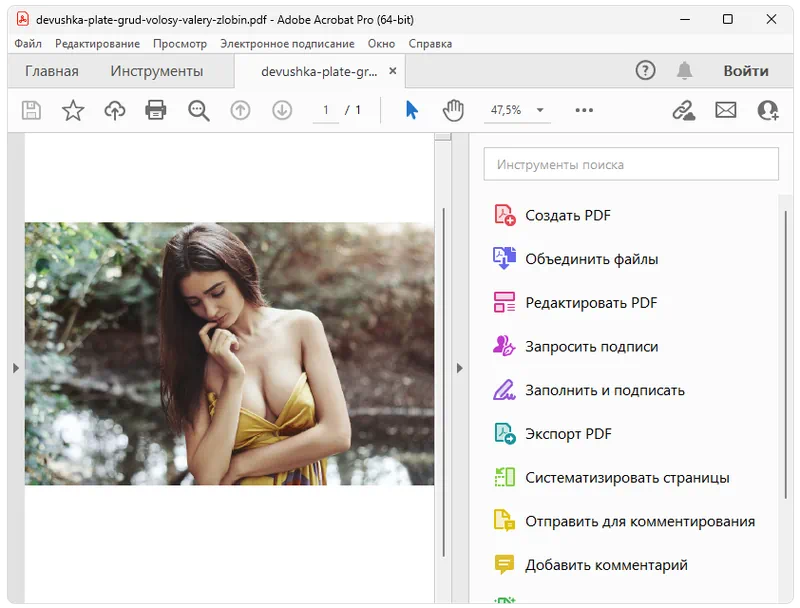Select the devushka-plate-gr... document tab

[x=319, y=72]
